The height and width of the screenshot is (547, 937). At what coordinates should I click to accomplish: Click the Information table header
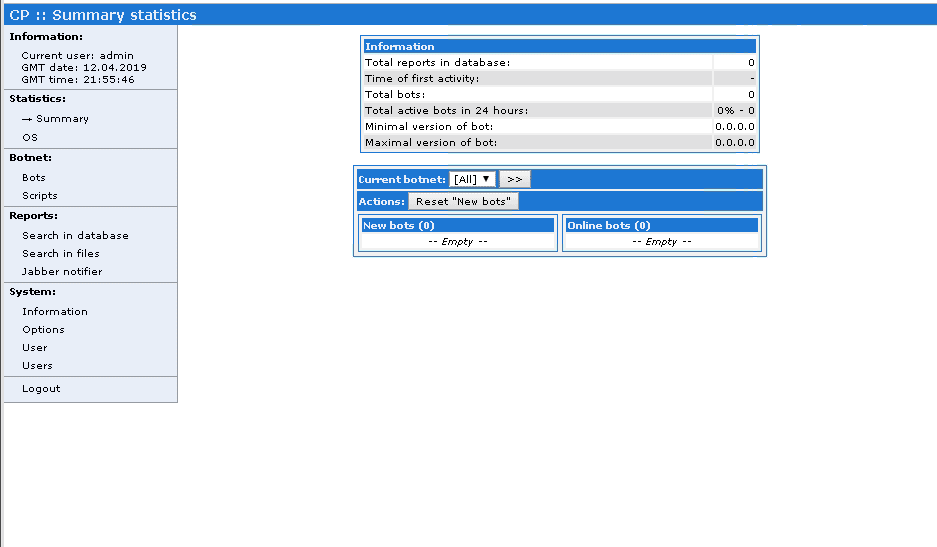559,46
